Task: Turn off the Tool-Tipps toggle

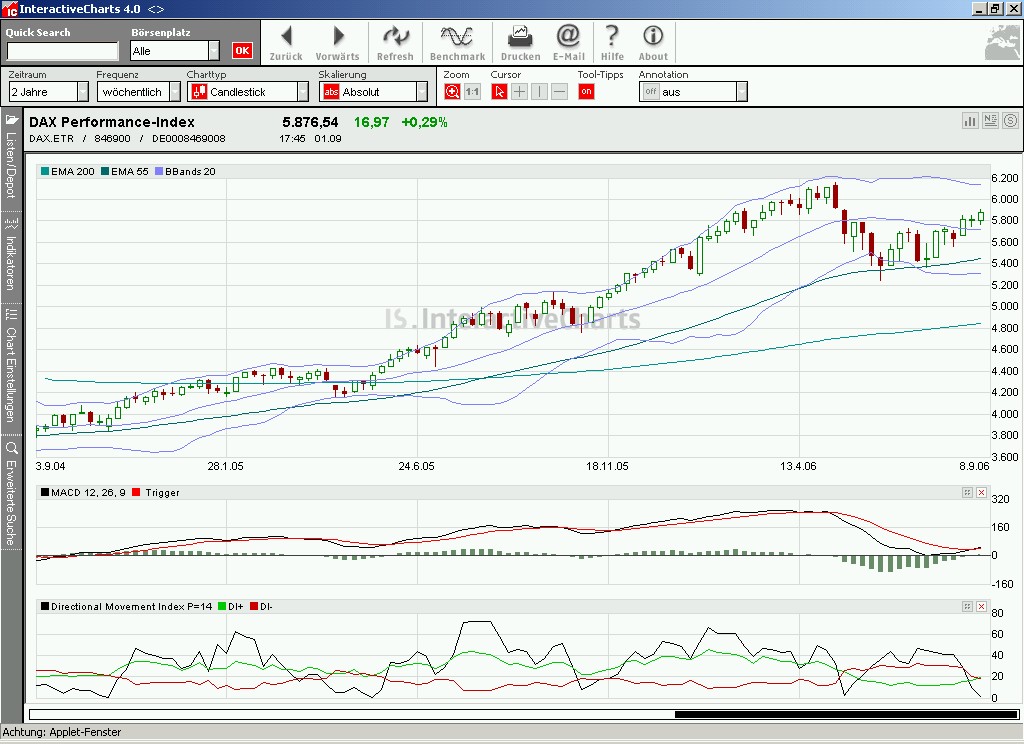Action: coord(586,91)
